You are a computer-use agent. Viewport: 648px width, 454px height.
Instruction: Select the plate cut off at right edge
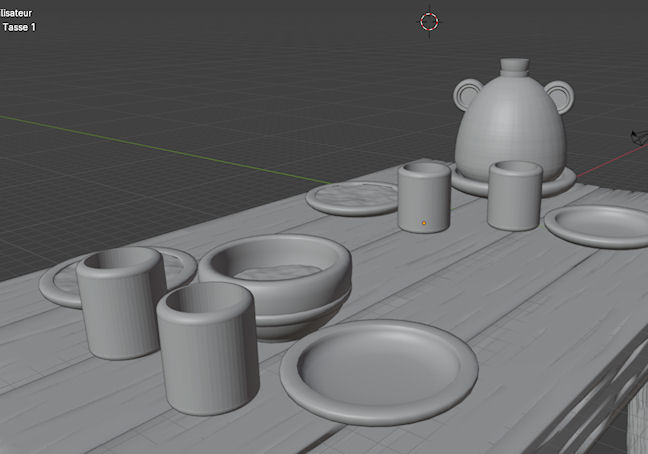[600, 227]
